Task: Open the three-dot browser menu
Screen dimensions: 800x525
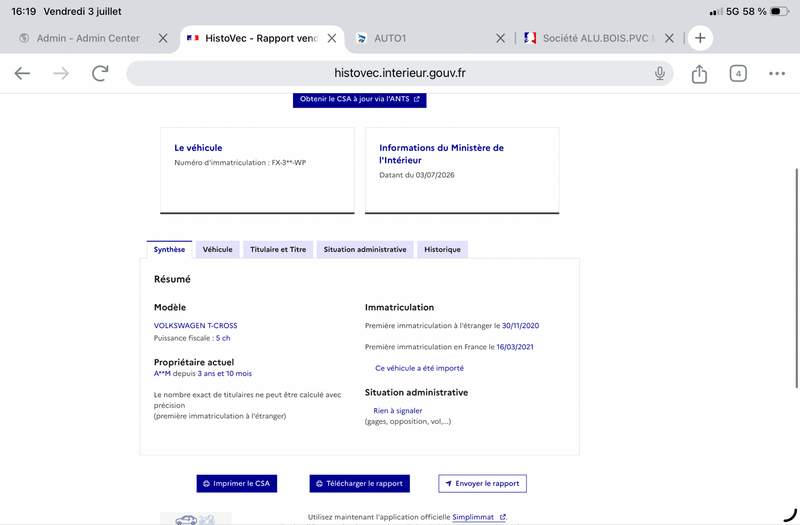Action: click(x=777, y=73)
